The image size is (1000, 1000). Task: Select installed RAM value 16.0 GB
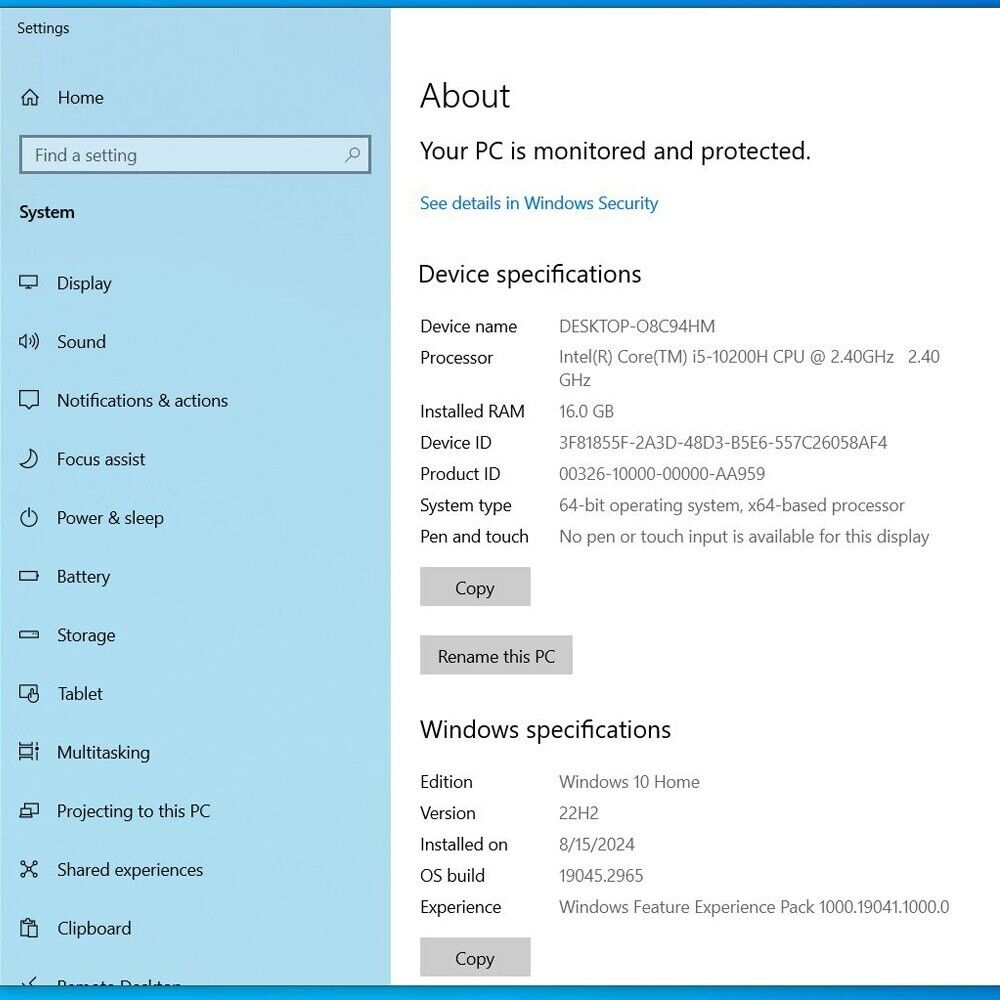point(586,411)
